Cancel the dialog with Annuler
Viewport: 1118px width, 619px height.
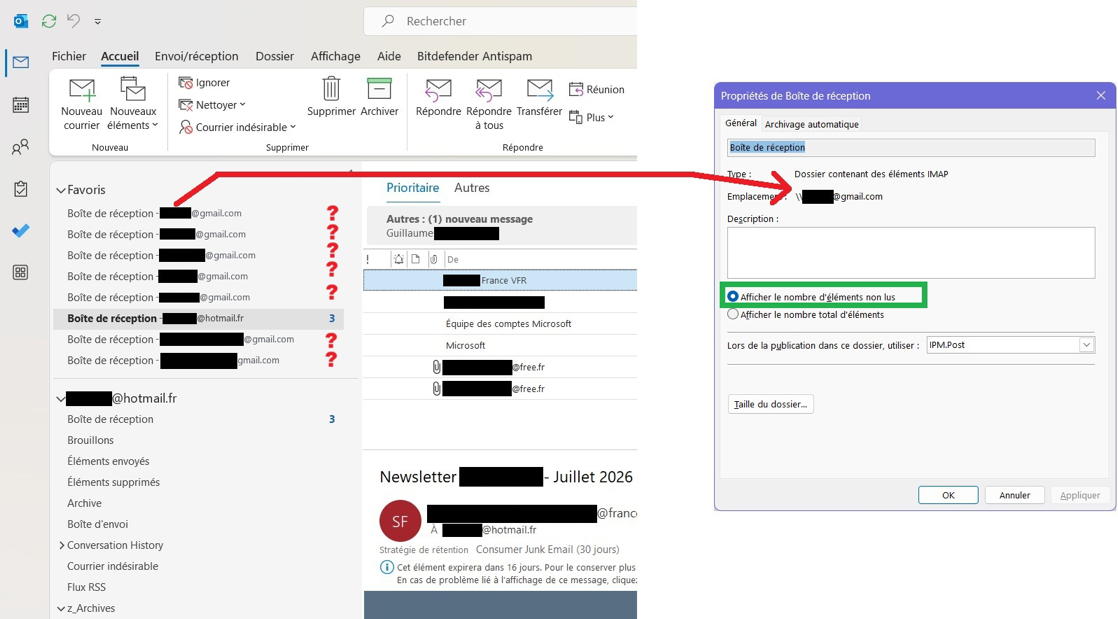(1014, 495)
